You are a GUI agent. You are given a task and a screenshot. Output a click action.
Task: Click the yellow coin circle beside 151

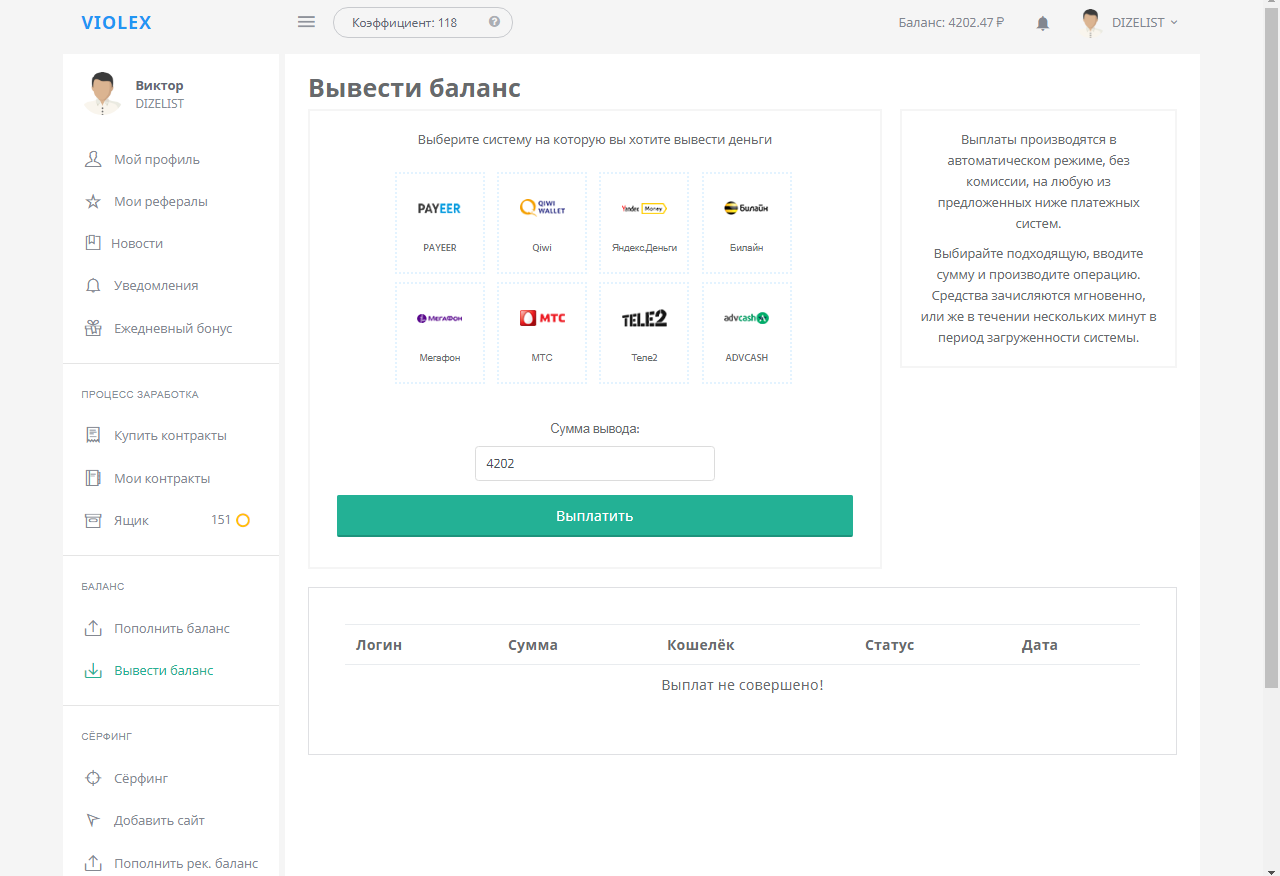(x=242, y=520)
